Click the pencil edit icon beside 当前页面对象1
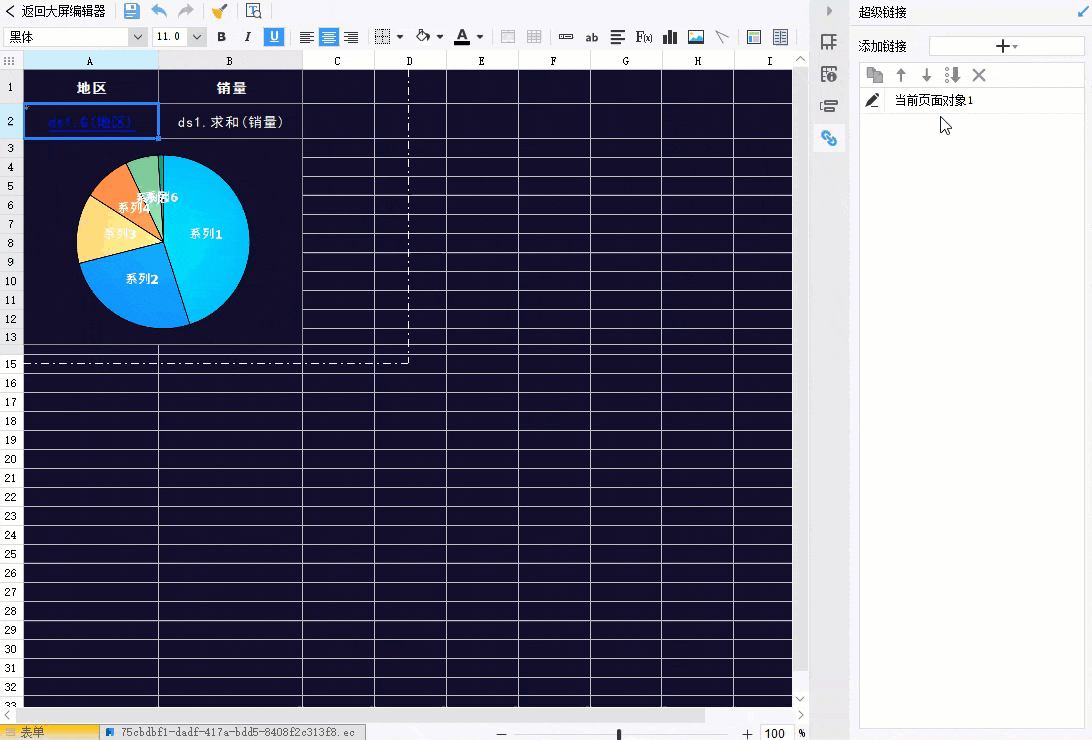 872,100
